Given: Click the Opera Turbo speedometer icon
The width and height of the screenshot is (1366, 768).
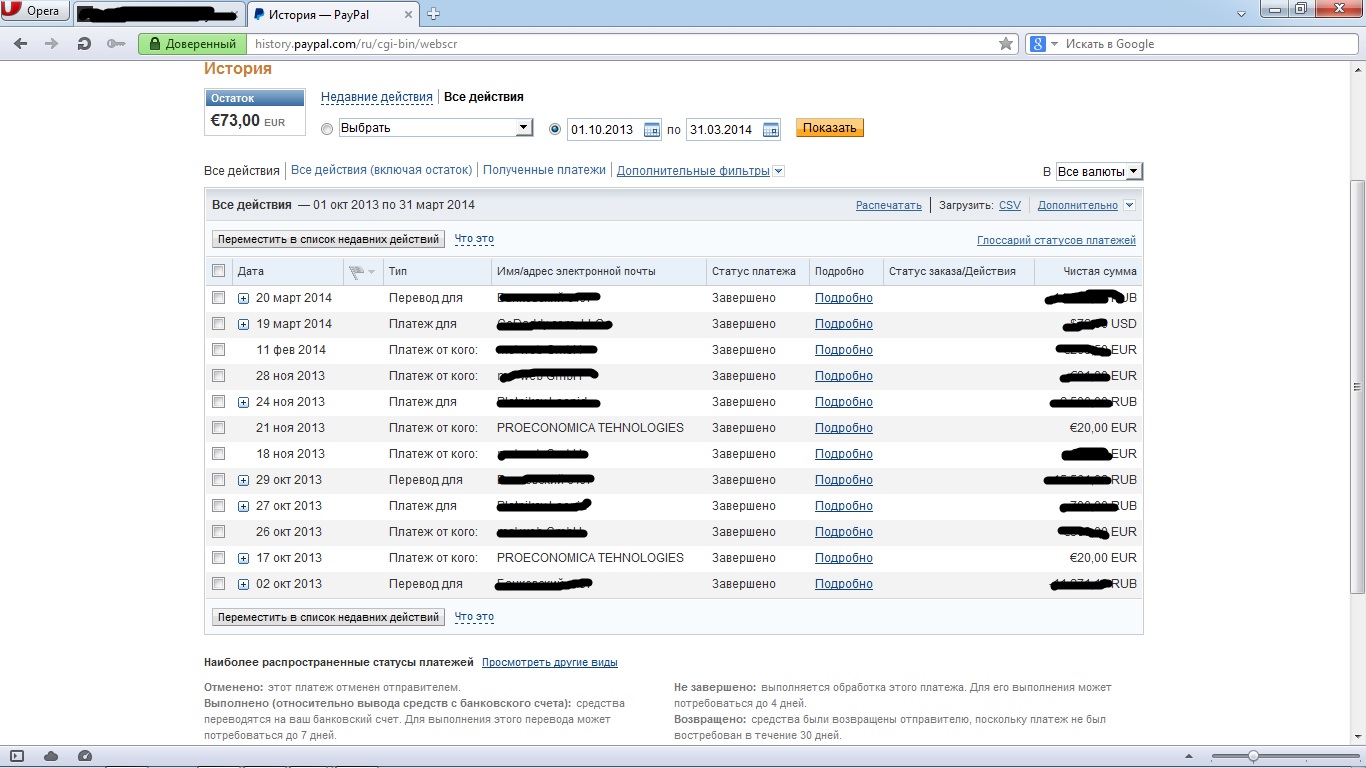Looking at the screenshot, I should coord(85,756).
